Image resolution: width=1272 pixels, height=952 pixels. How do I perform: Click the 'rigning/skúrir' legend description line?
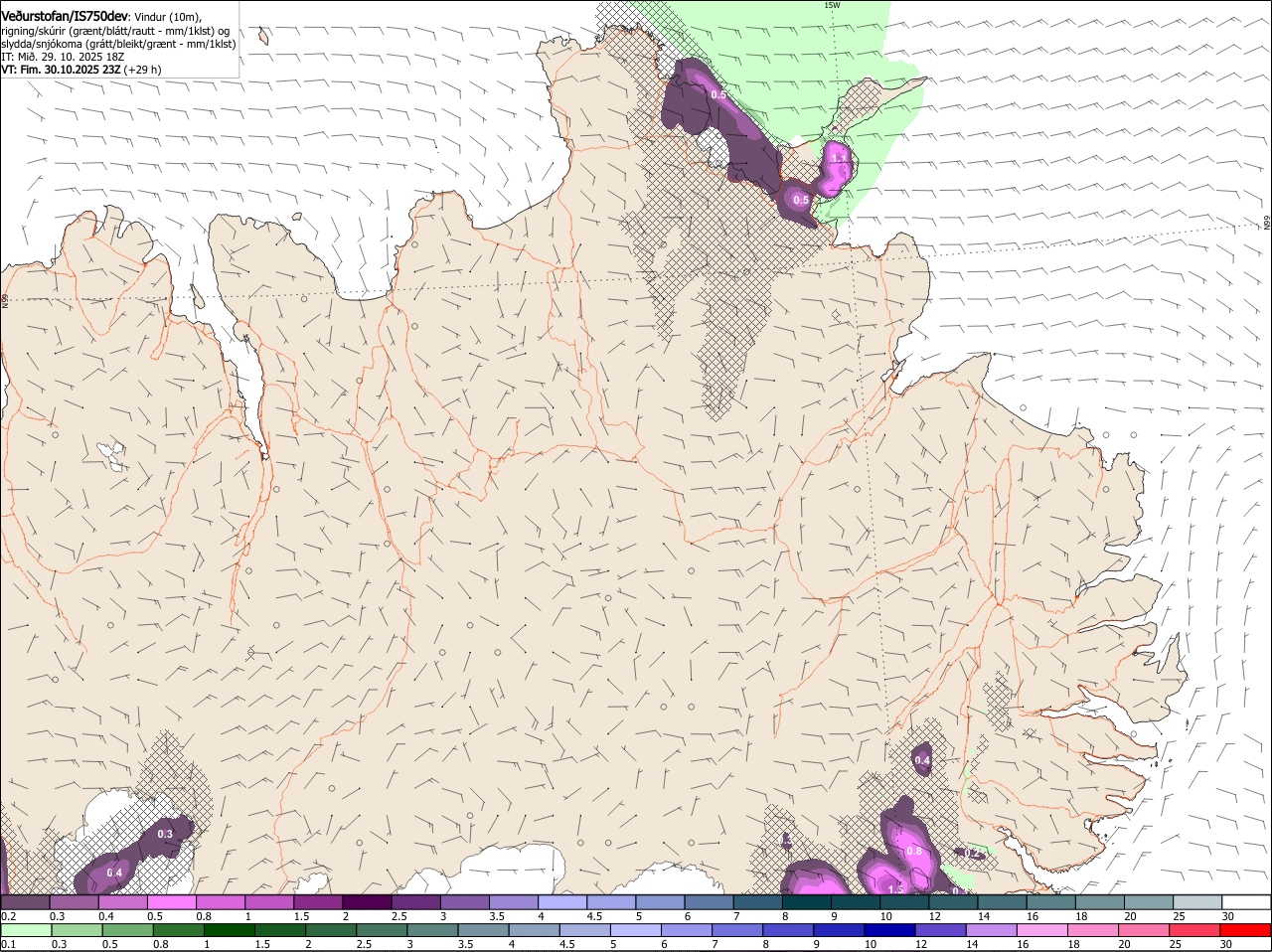pos(115,30)
